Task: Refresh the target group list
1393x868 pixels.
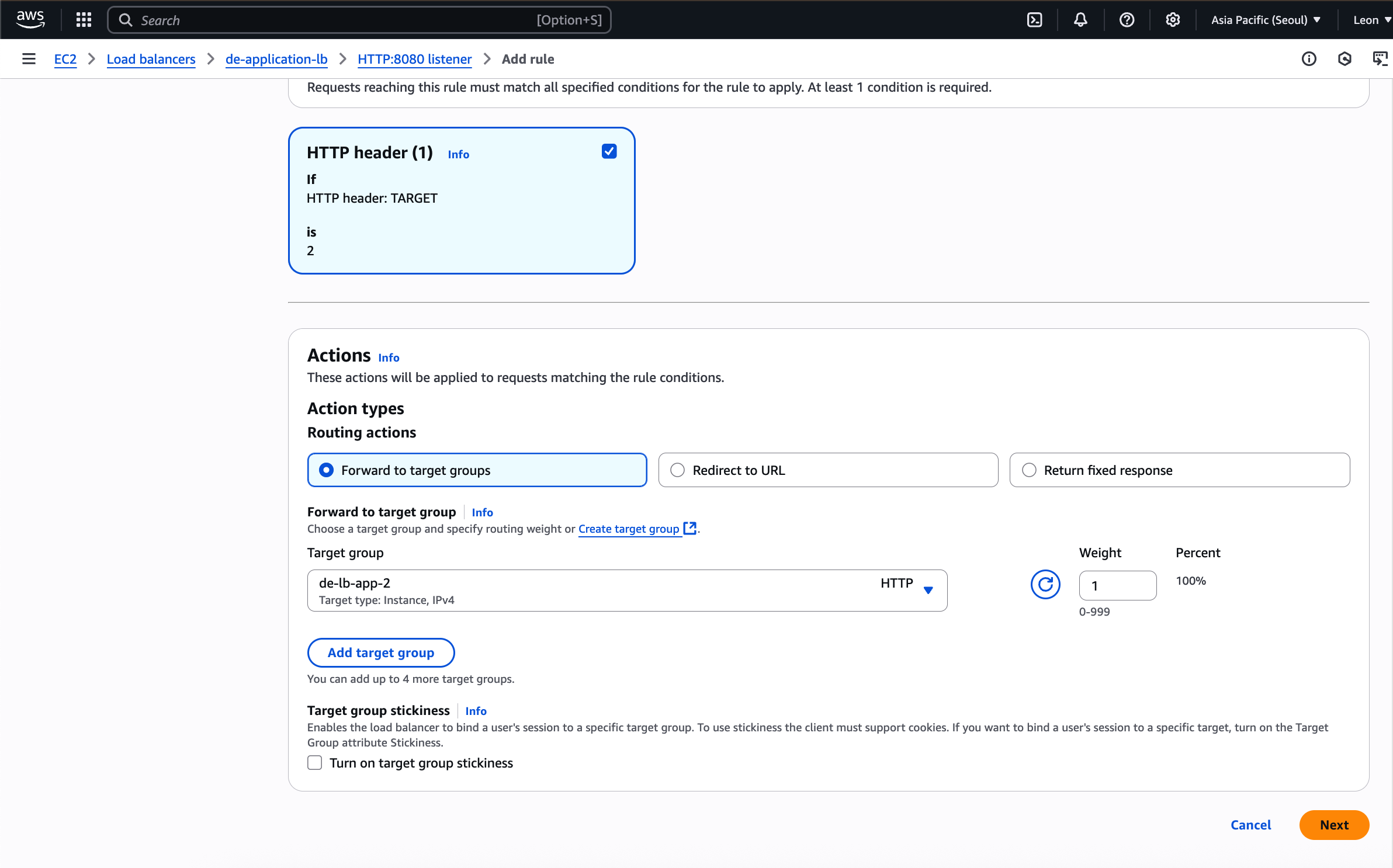Action: [1045, 584]
